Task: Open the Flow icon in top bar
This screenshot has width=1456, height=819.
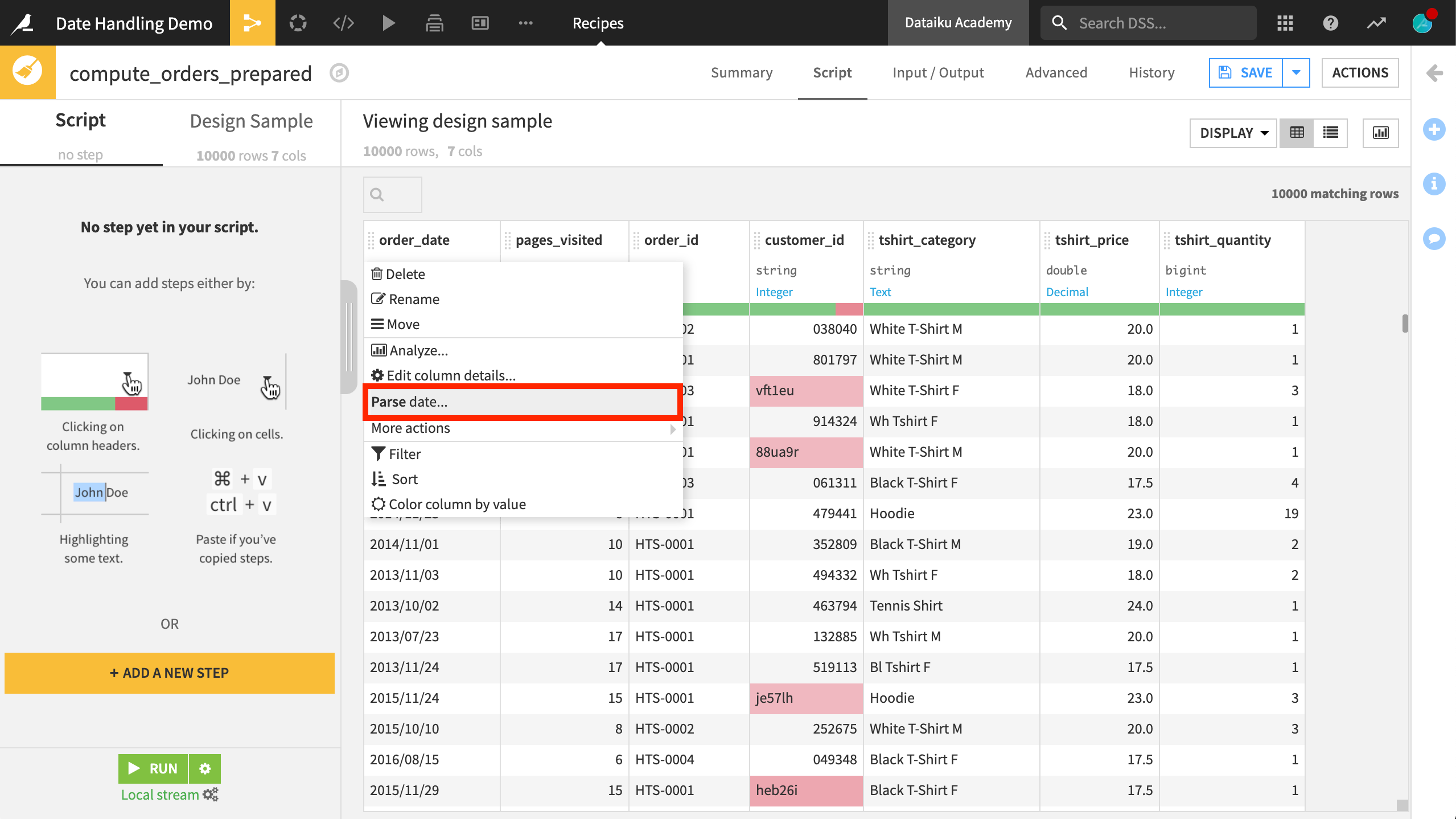Action: [x=252, y=23]
